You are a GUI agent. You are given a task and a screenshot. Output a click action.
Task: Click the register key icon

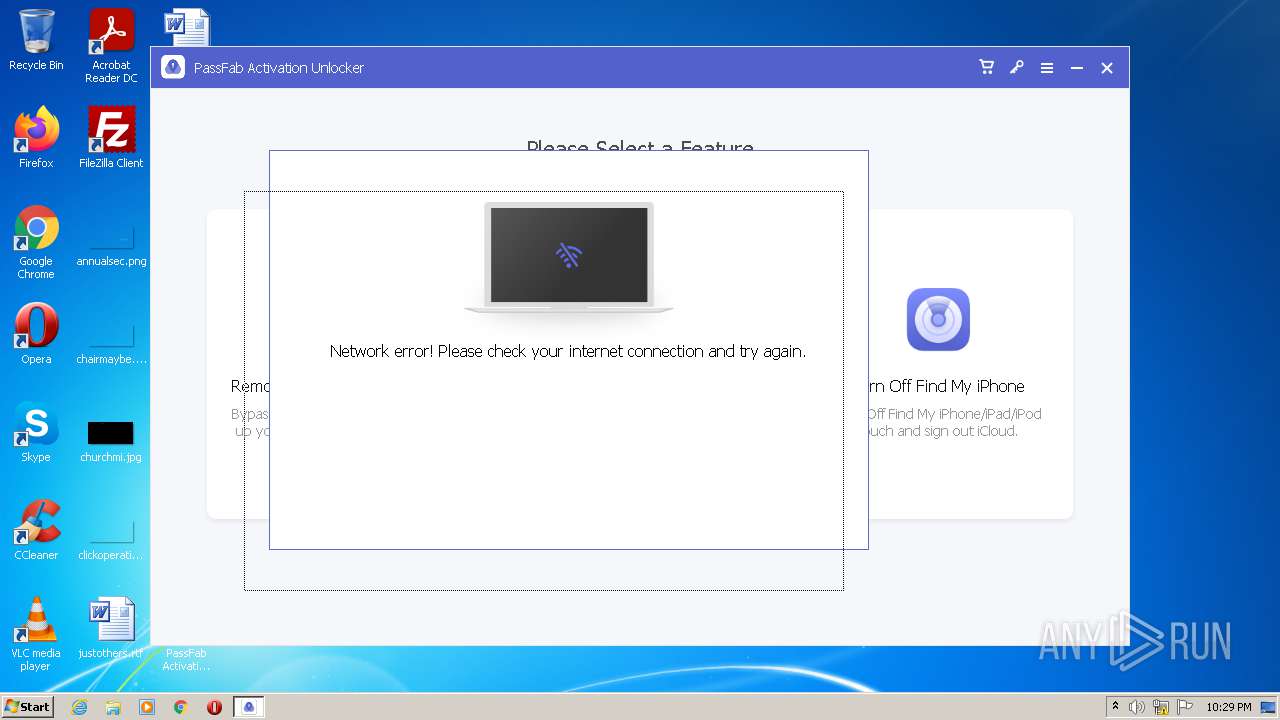coord(1017,67)
